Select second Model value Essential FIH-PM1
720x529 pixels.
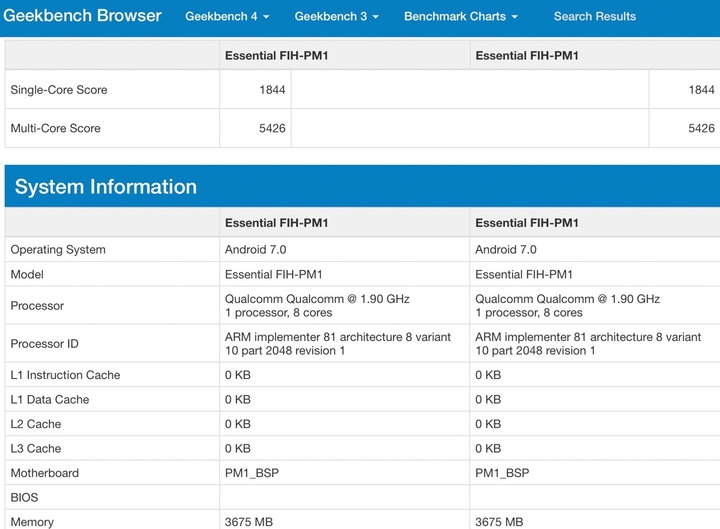click(x=524, y=274)
